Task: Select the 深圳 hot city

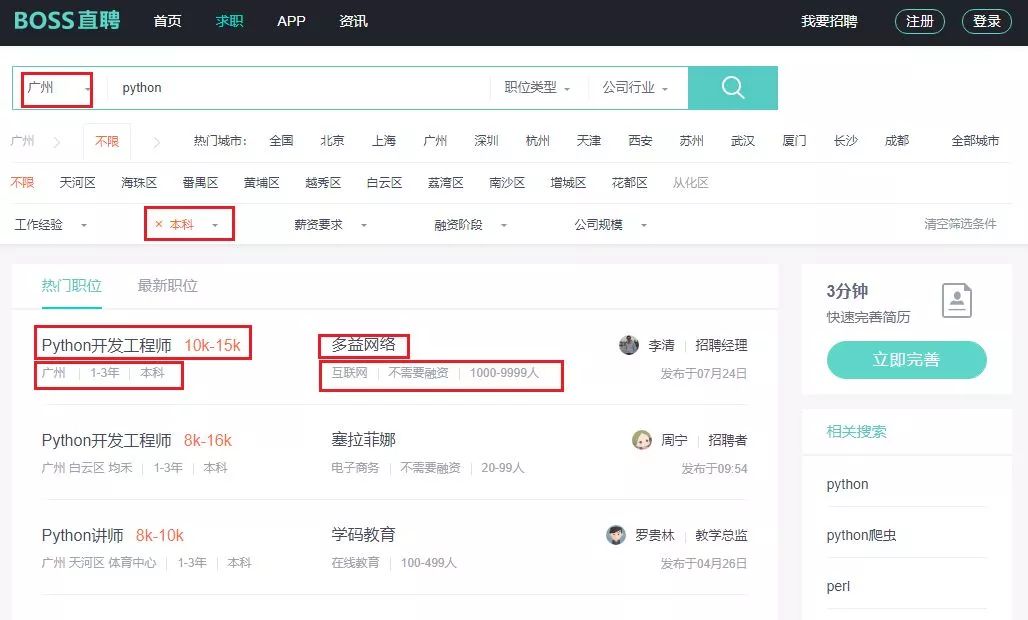Action: coord(486,141)
